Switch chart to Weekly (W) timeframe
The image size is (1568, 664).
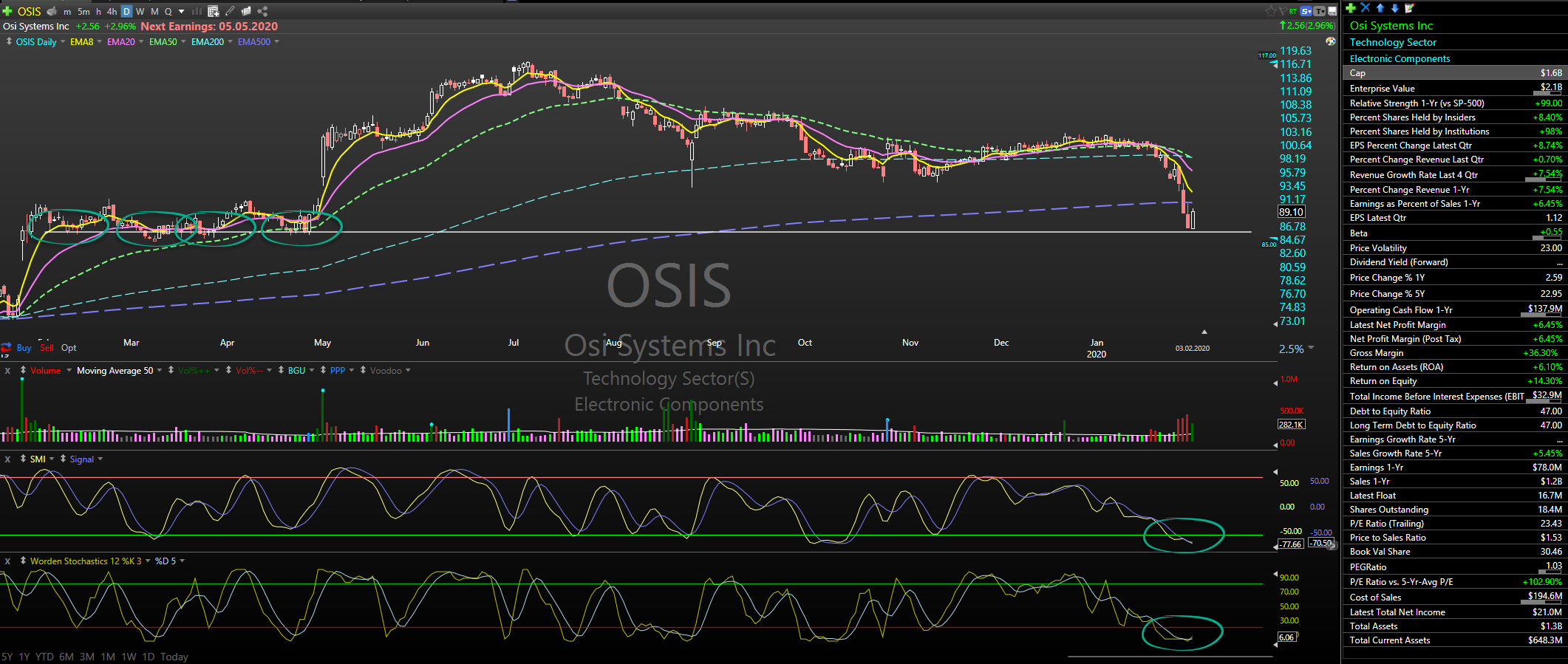click(x=140, y=11)
